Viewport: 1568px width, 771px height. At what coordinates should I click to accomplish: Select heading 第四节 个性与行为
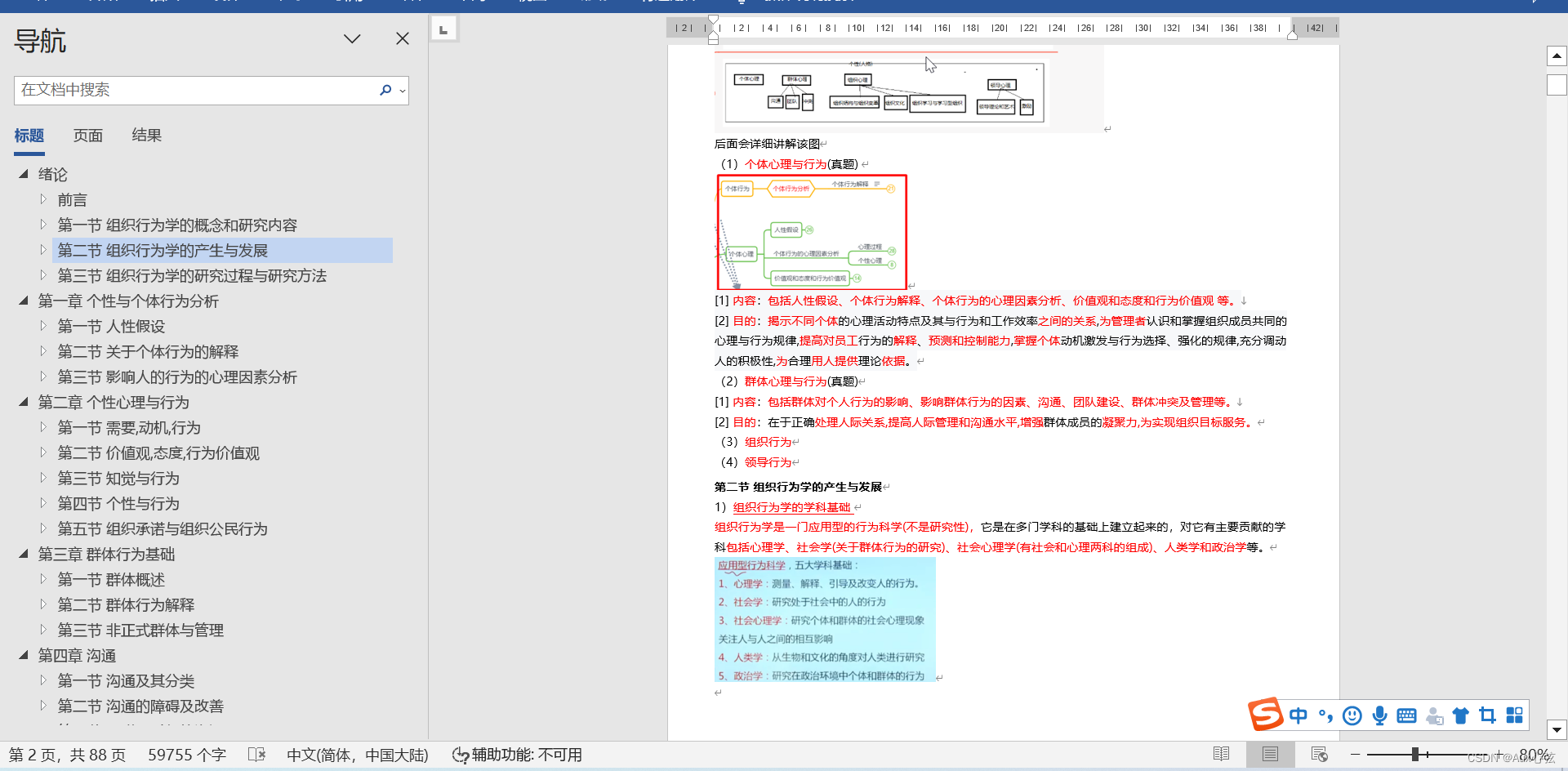tap(118, 503)
